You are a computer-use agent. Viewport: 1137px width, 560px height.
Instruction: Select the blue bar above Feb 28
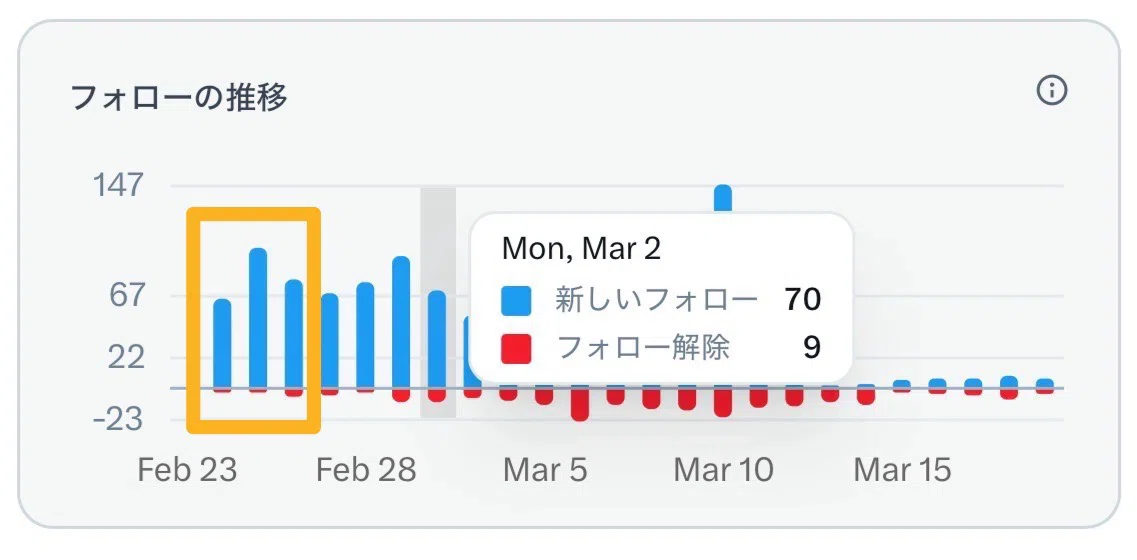[x=365, y=335]
